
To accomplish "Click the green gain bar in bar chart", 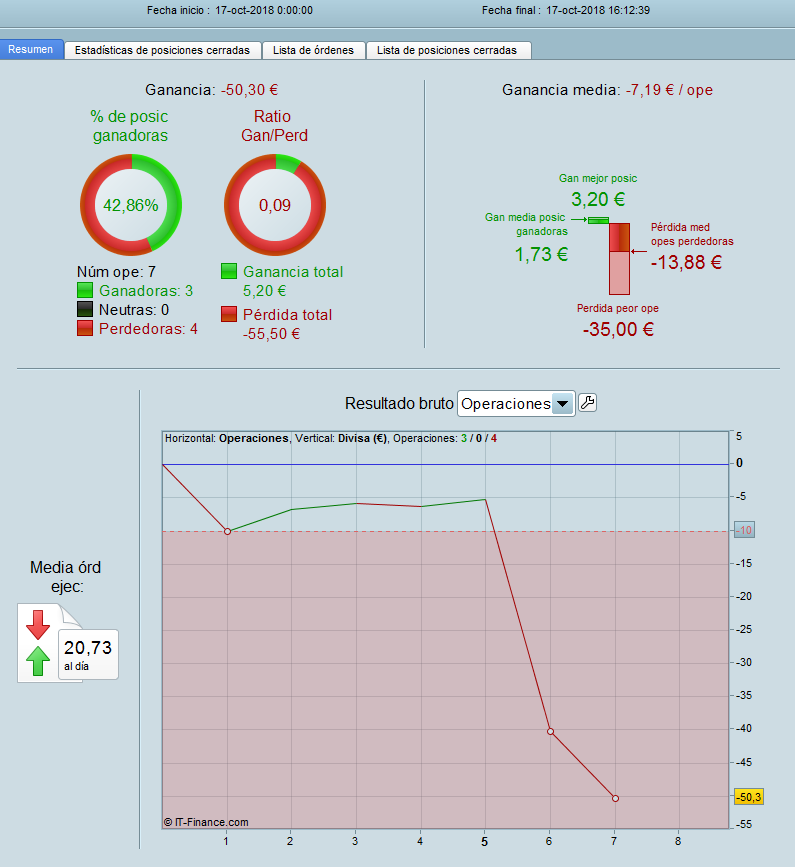I will 598,221.
